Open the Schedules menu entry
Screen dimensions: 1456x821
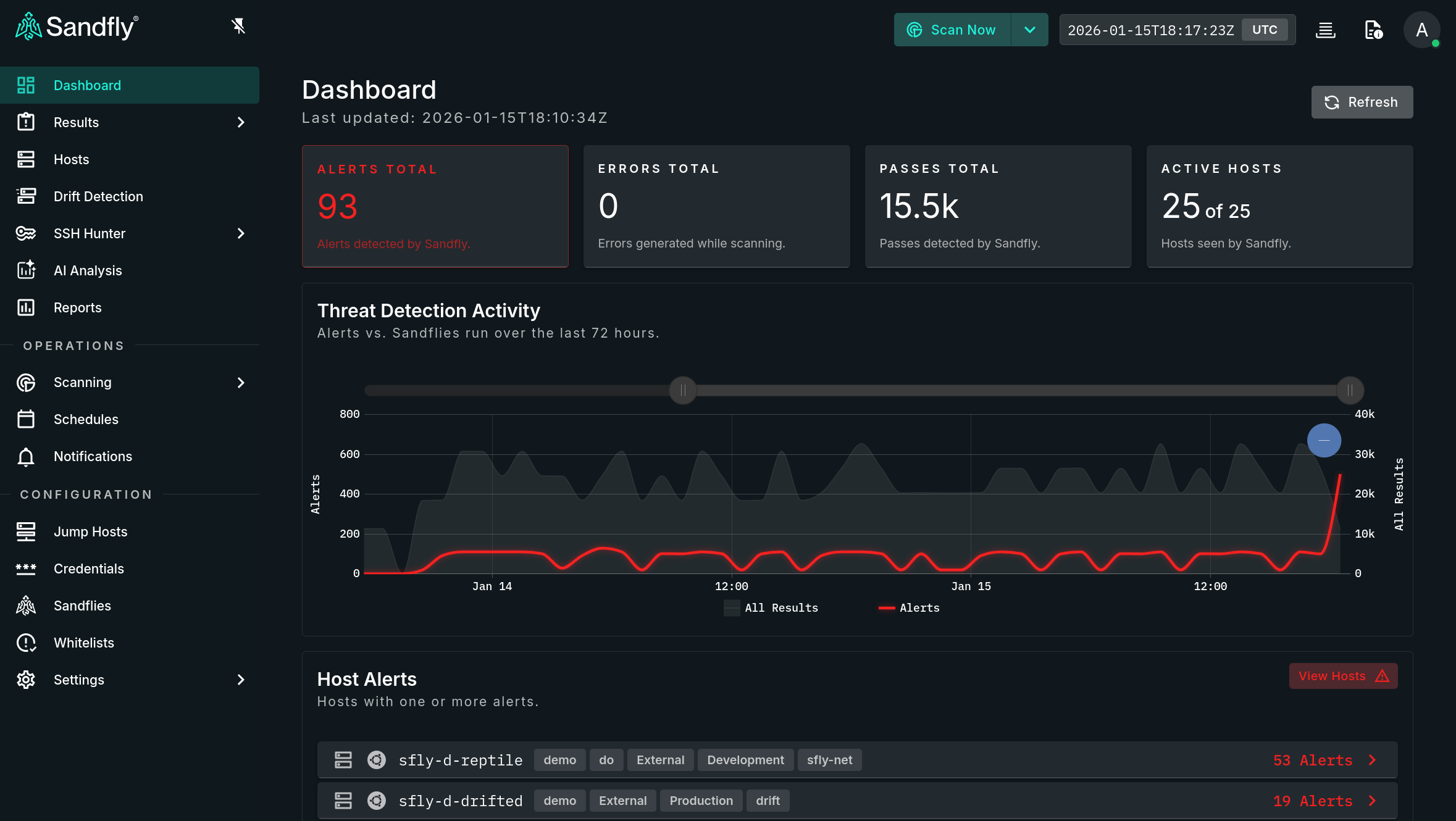tap(86, 419)
